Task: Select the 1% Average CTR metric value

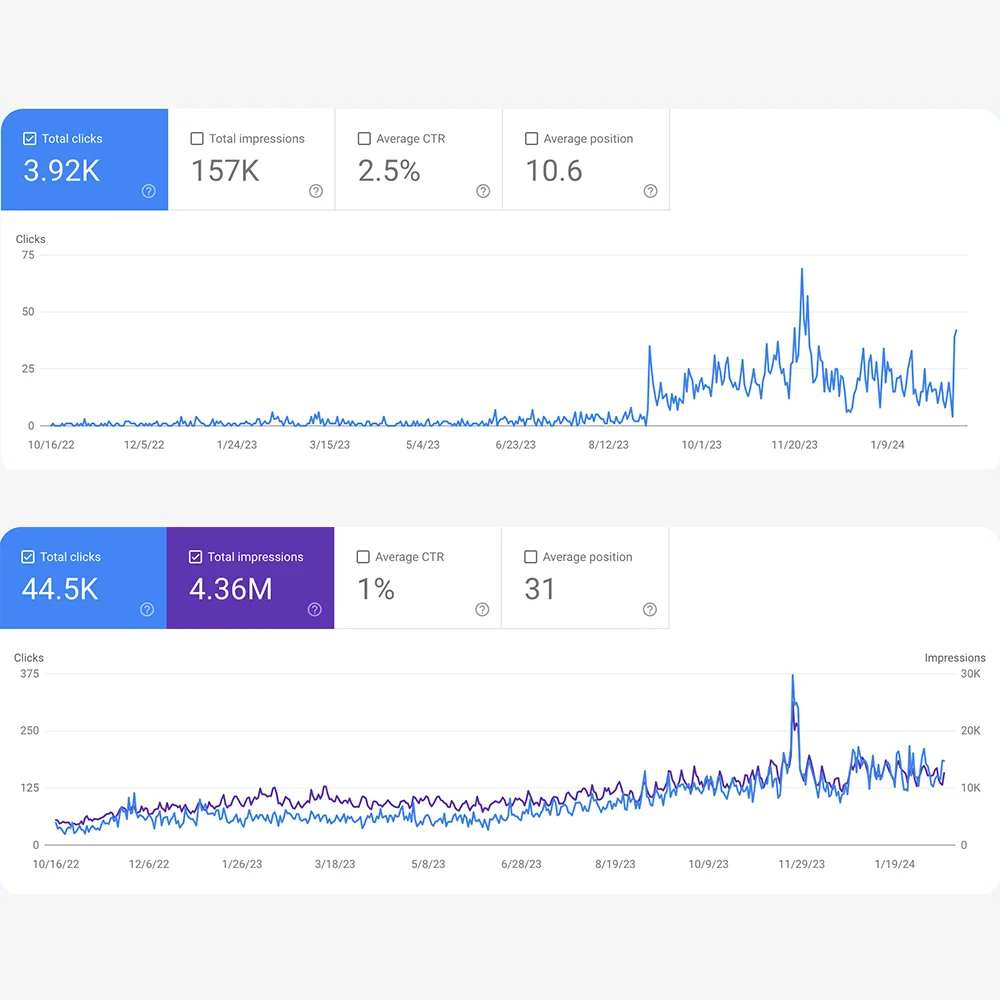Action: point(376,589)
